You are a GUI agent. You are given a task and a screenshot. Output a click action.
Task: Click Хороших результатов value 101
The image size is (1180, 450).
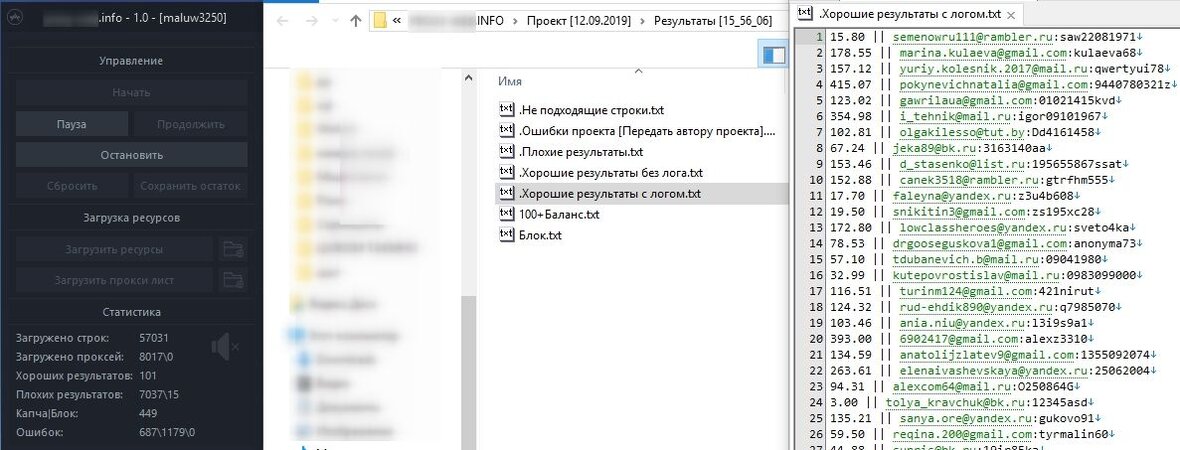(x=148, y=375)
